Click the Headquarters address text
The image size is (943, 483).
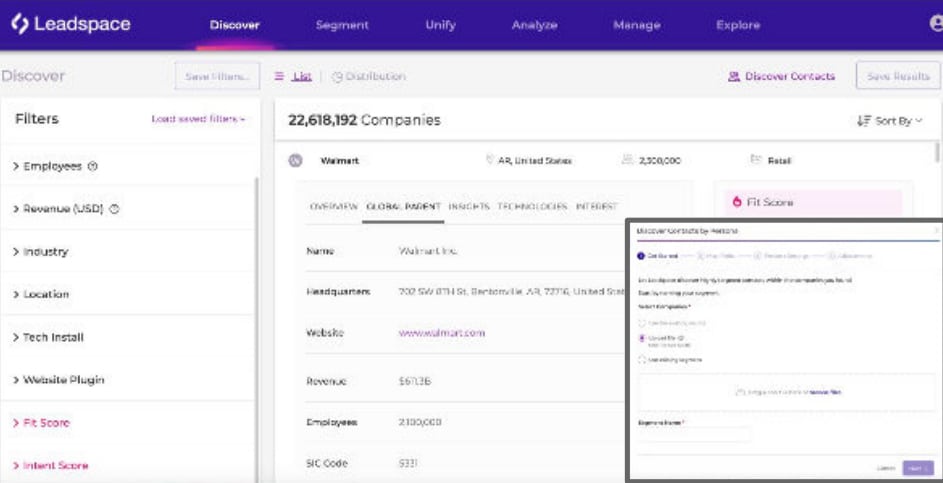coord(511,292)
